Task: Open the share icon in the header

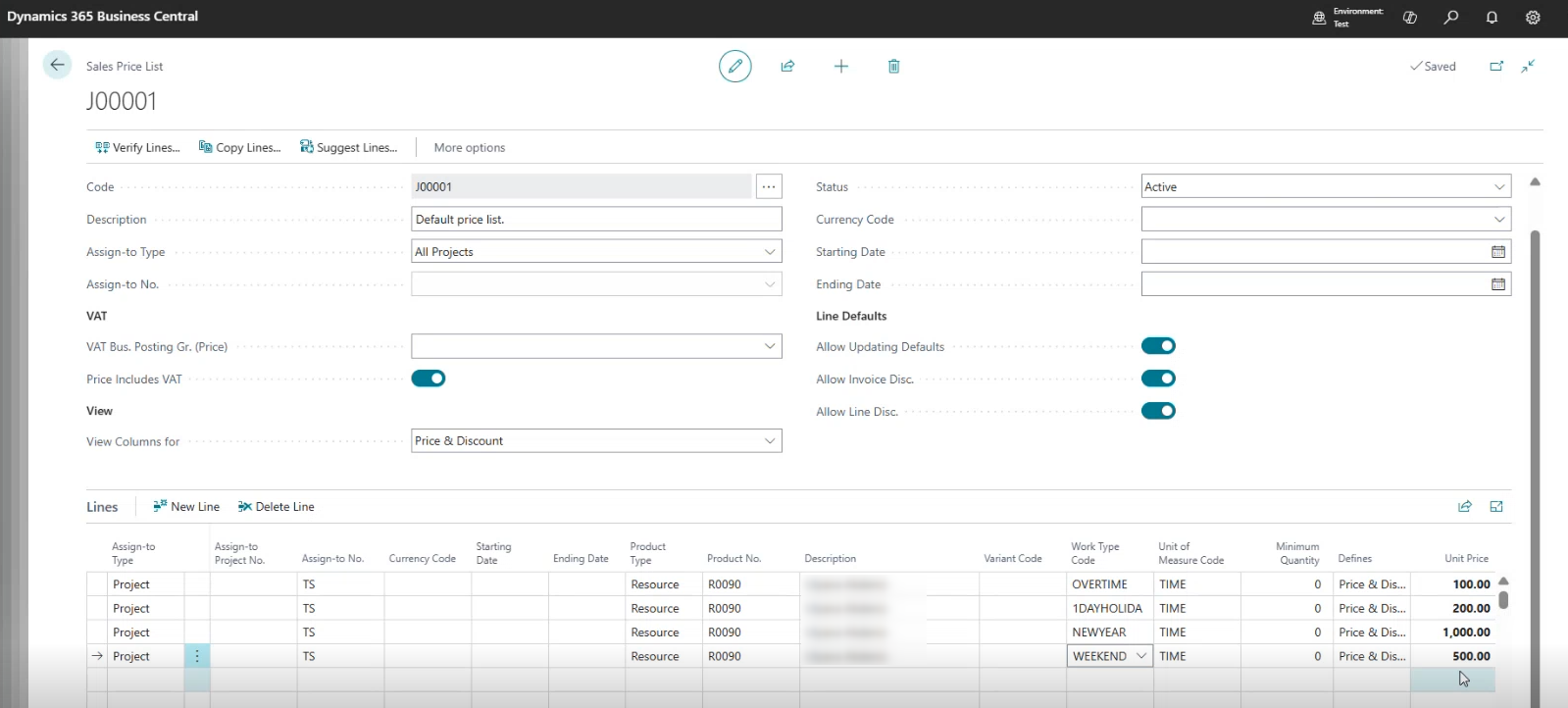Action: pyautogui.click(x=787, y=66)
